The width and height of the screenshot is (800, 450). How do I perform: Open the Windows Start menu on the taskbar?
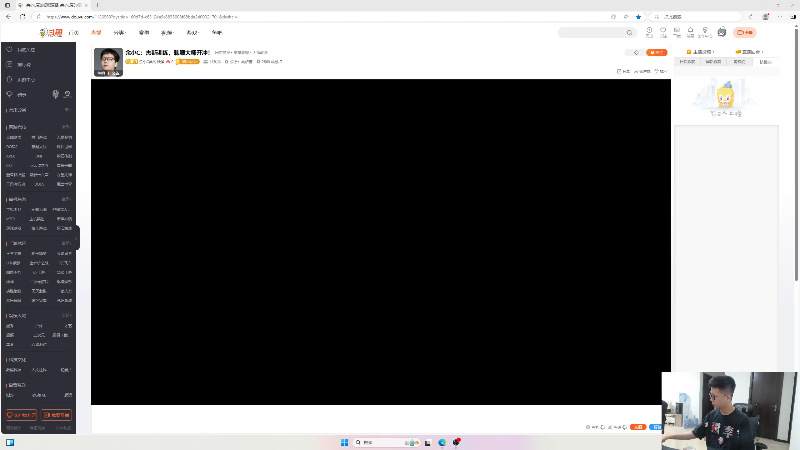coord(344,442)
